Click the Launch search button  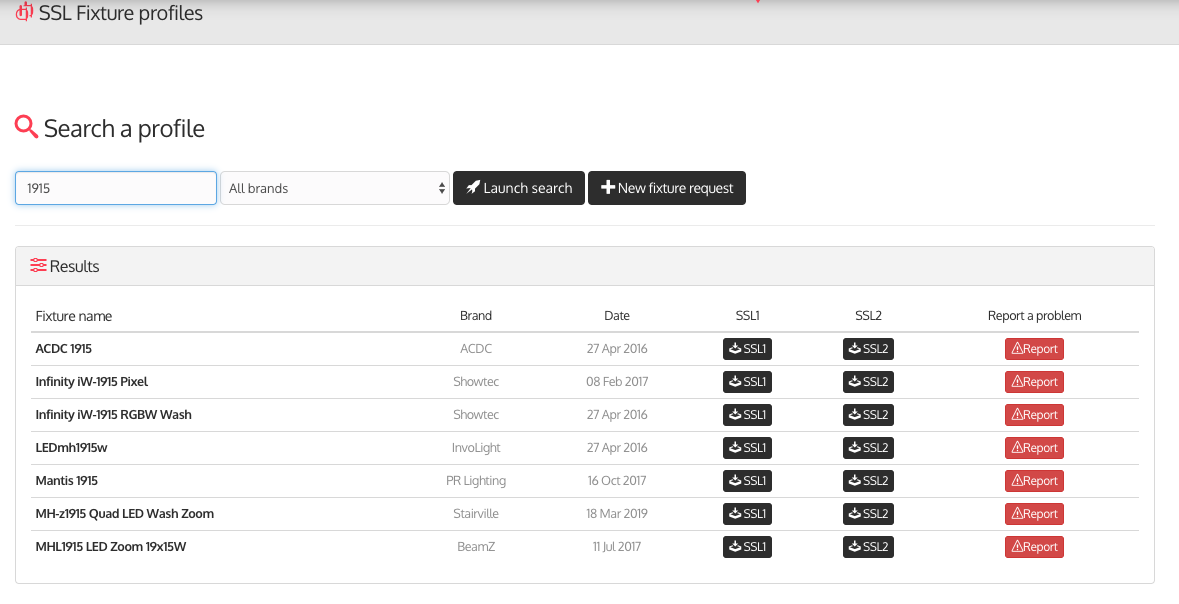519,188
